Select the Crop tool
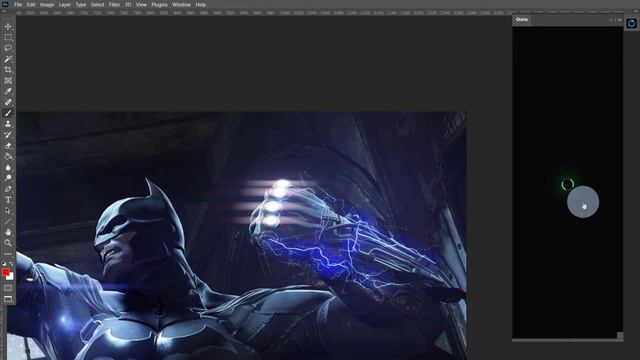640x360 pixels. 8,70
